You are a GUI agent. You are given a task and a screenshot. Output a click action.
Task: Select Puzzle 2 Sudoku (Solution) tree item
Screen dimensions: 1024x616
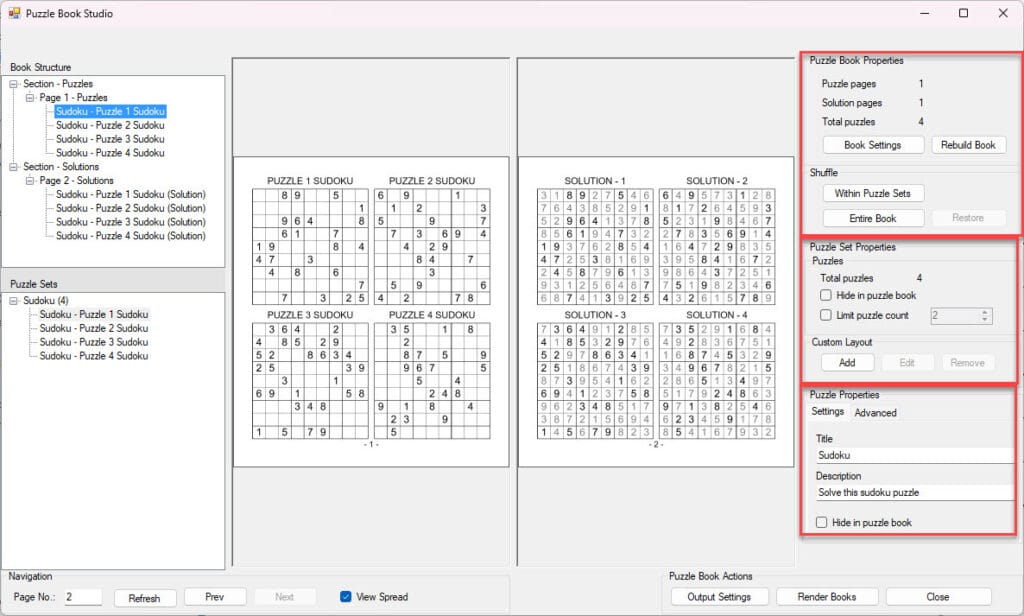[x=130, y=208]
